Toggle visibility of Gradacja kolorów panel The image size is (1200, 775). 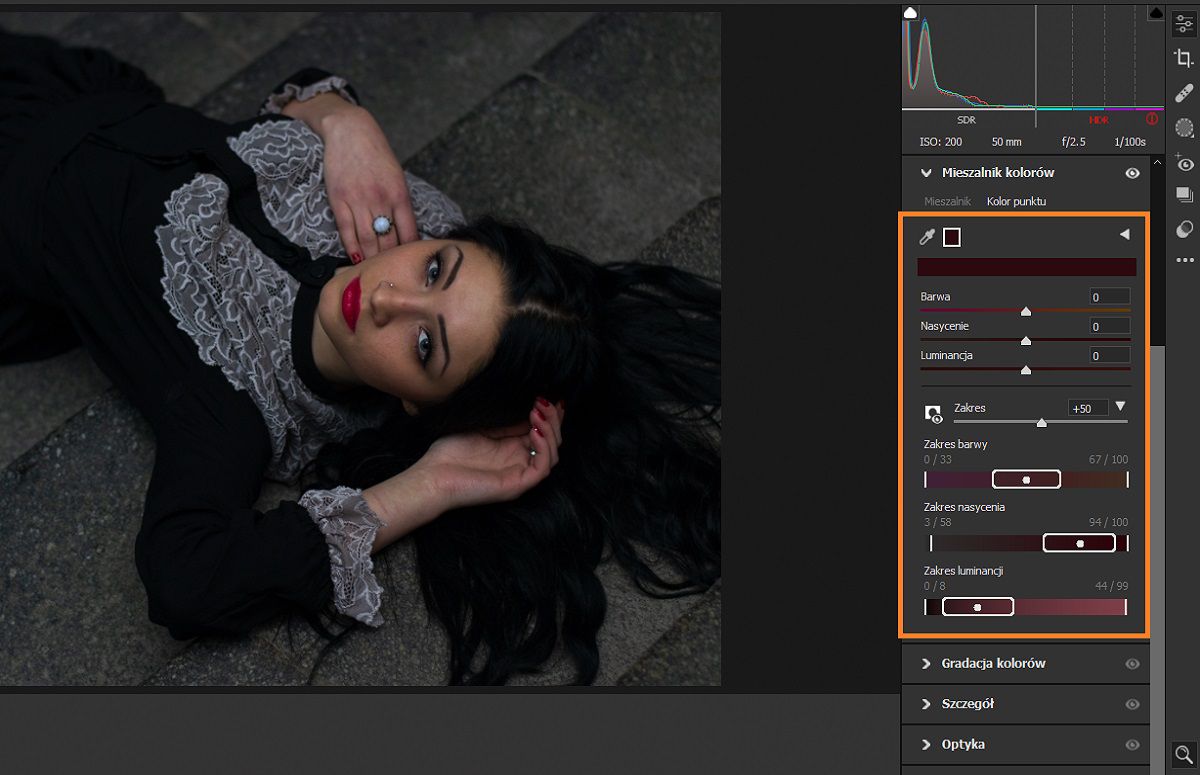(x=1132, y=664)
